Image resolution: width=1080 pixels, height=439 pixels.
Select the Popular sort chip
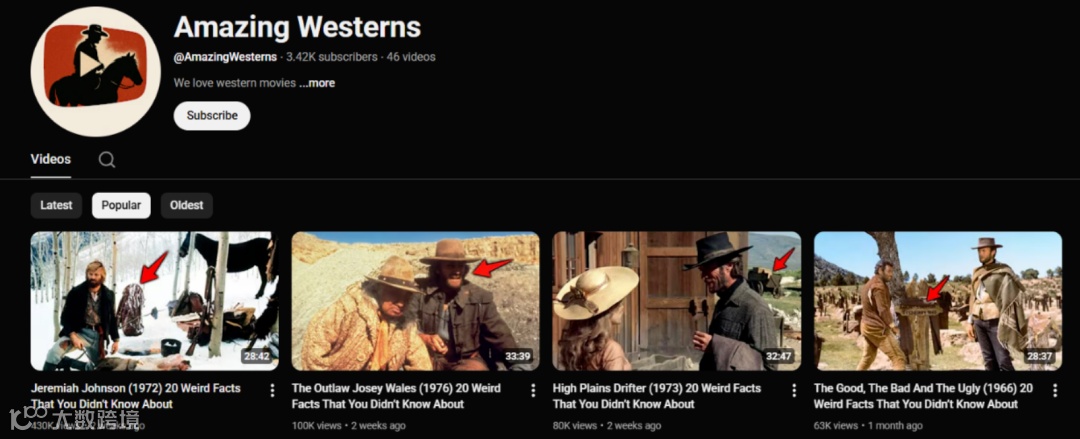[x=121, y=205]
